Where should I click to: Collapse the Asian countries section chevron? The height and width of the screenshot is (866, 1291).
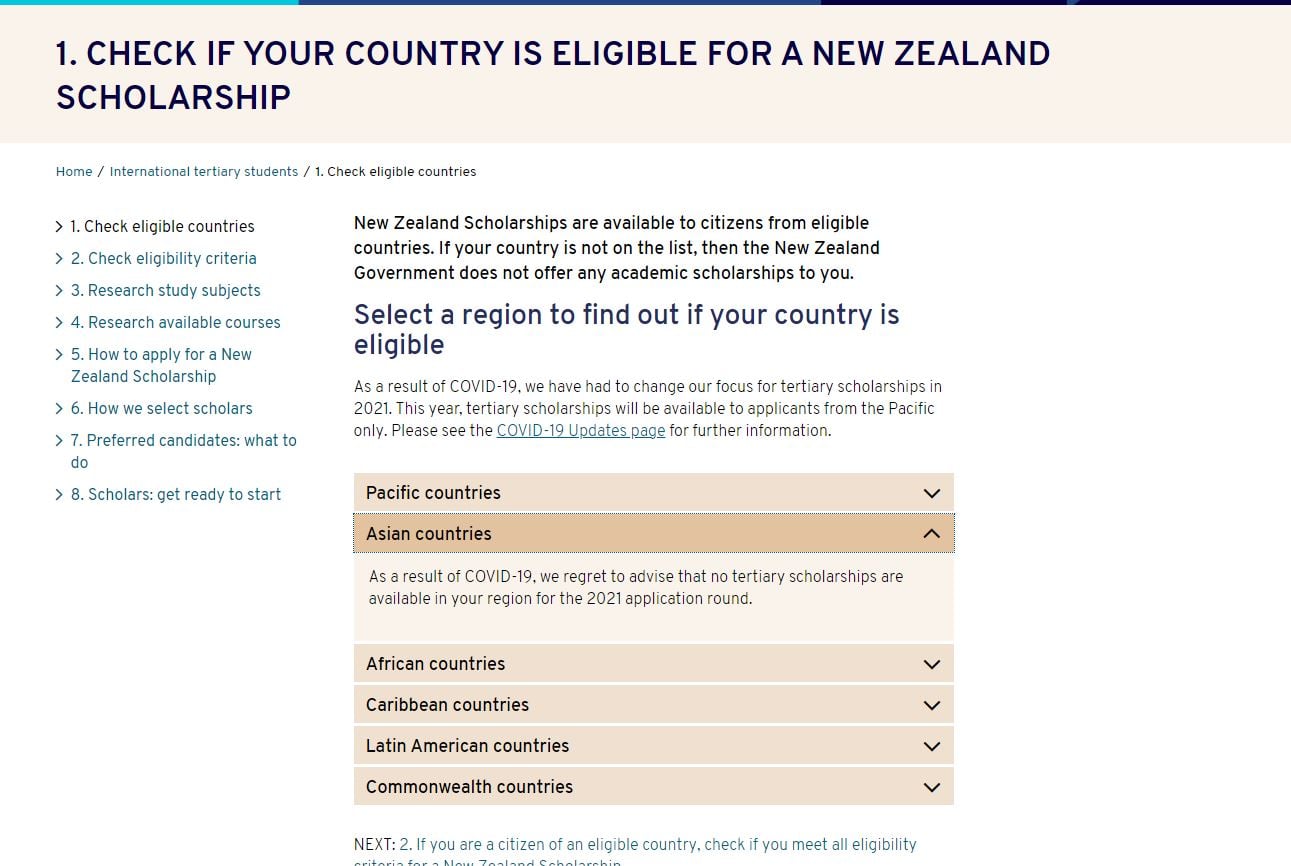click(932, 534)
